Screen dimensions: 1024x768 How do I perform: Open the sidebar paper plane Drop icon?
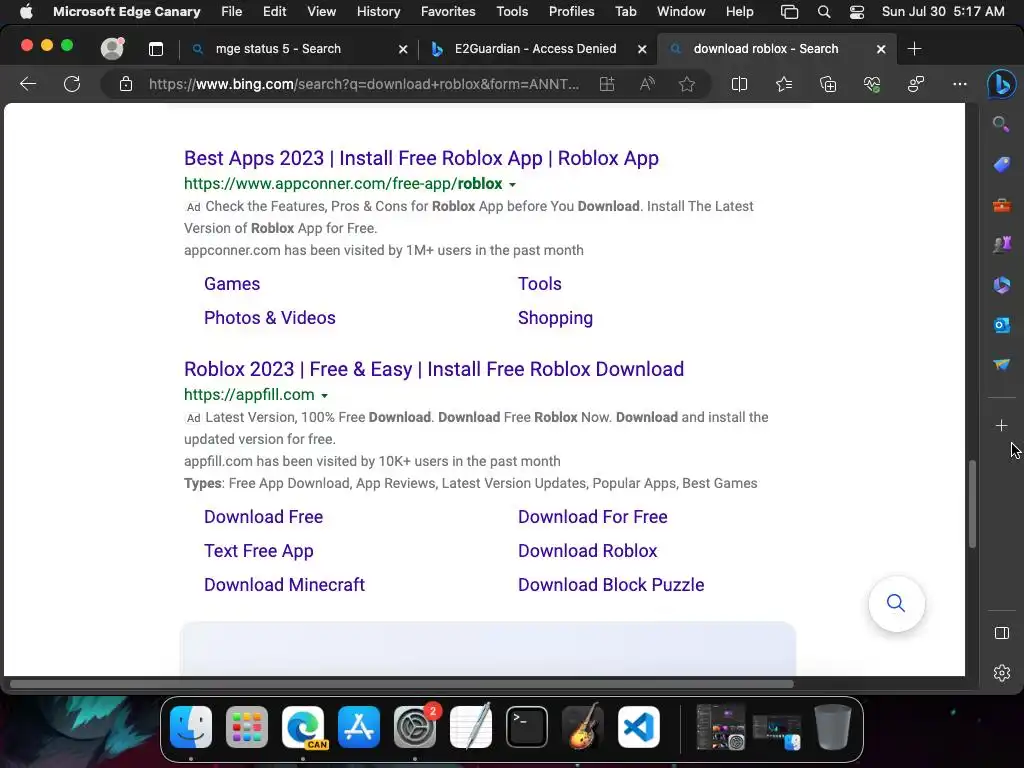1001,364
